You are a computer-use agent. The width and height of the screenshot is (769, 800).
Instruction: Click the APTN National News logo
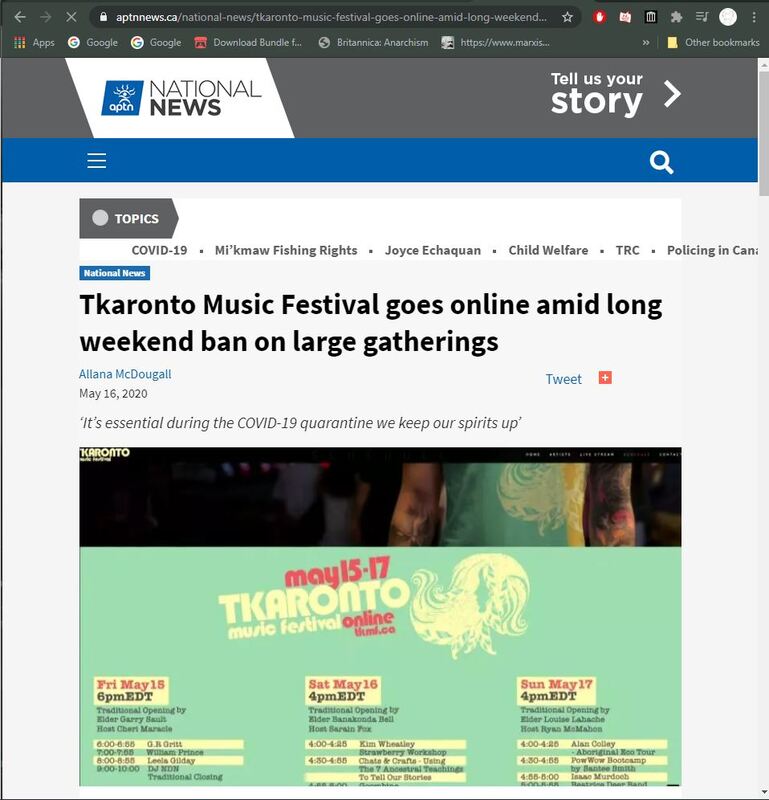[x=181, y=97]
